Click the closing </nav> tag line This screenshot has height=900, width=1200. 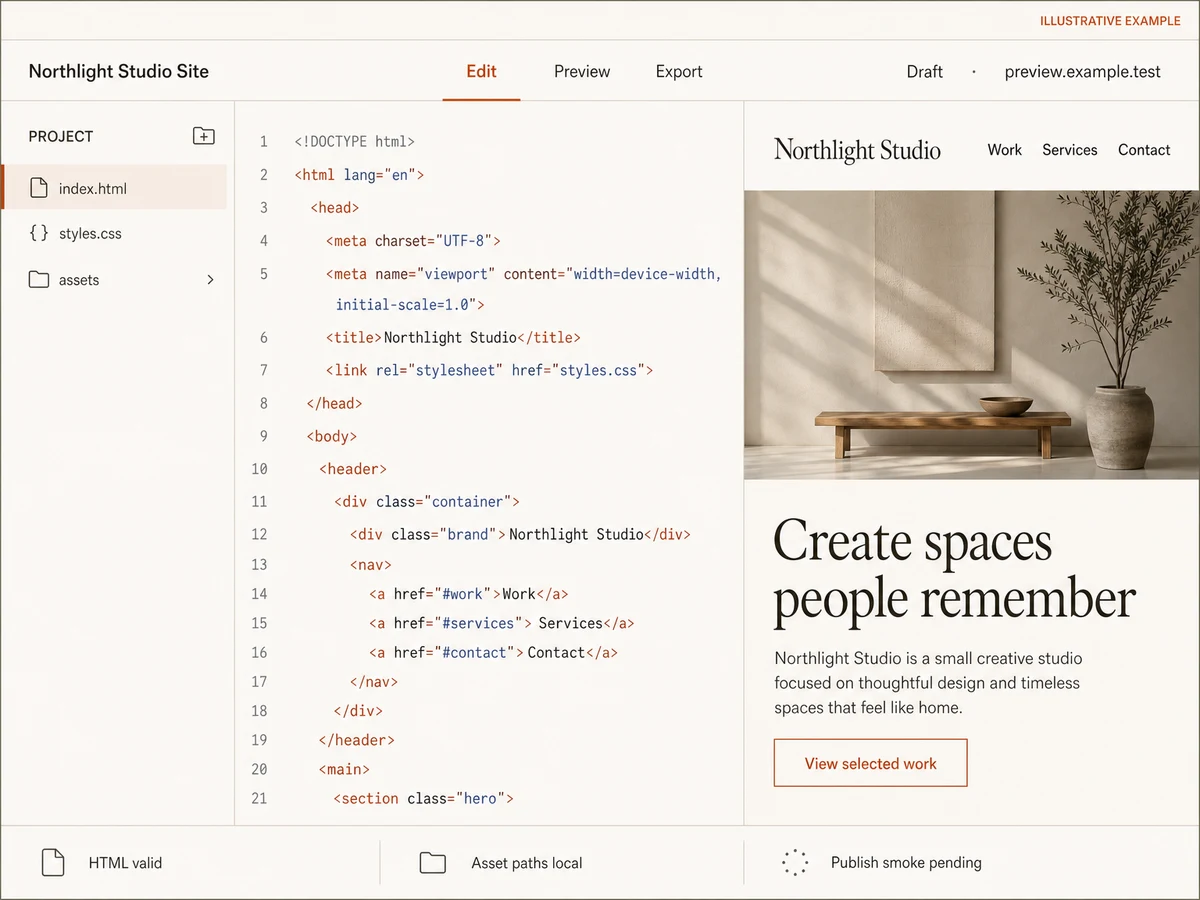(374, 682)
